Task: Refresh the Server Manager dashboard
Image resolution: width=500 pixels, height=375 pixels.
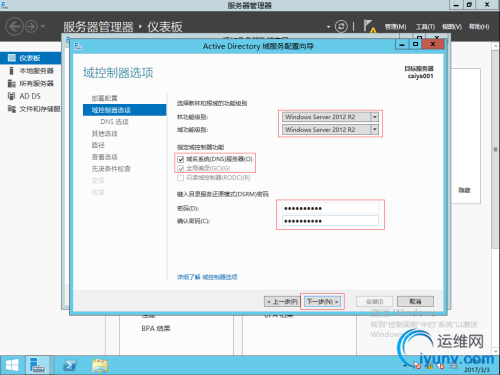Action: 341,26
